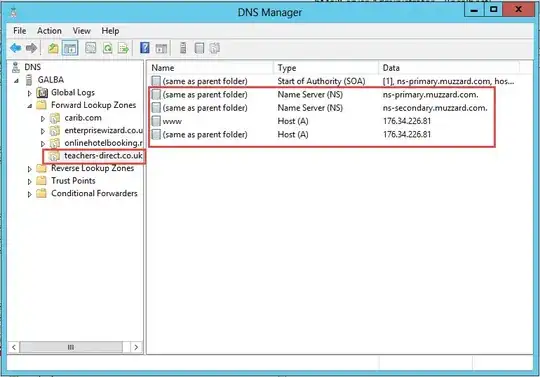Click the Forward Lookup Zones folder icon
540x377 pixels.
[41, 105]
